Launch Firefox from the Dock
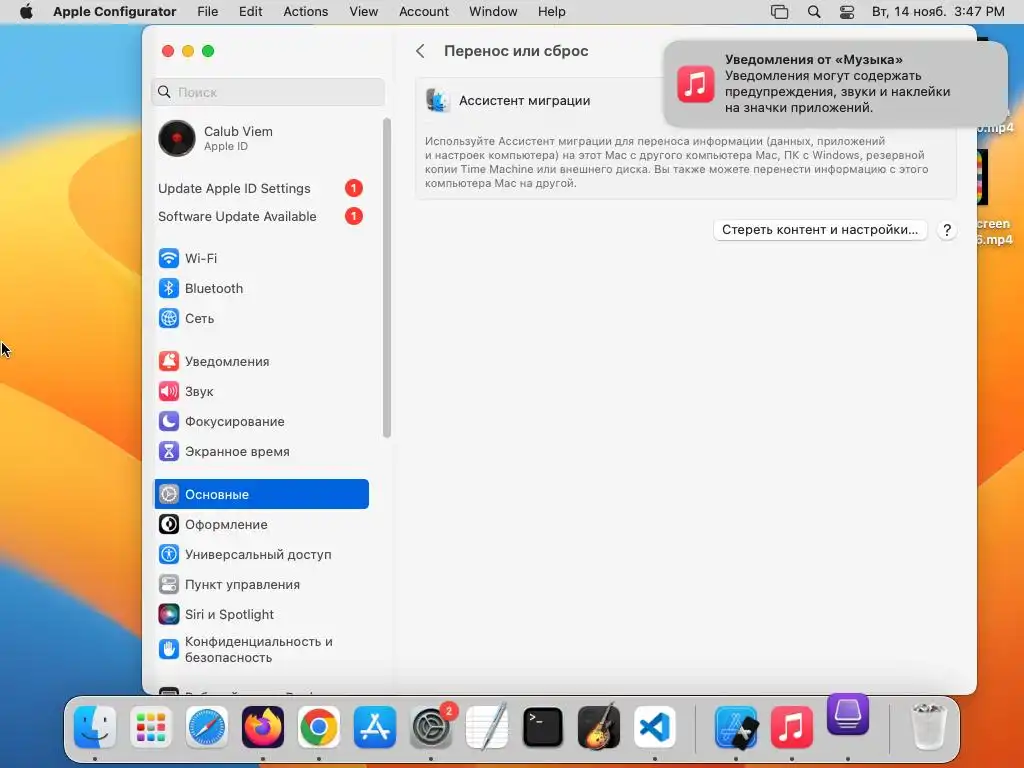This screenshot has width=1024, height=768. [263, 727]
